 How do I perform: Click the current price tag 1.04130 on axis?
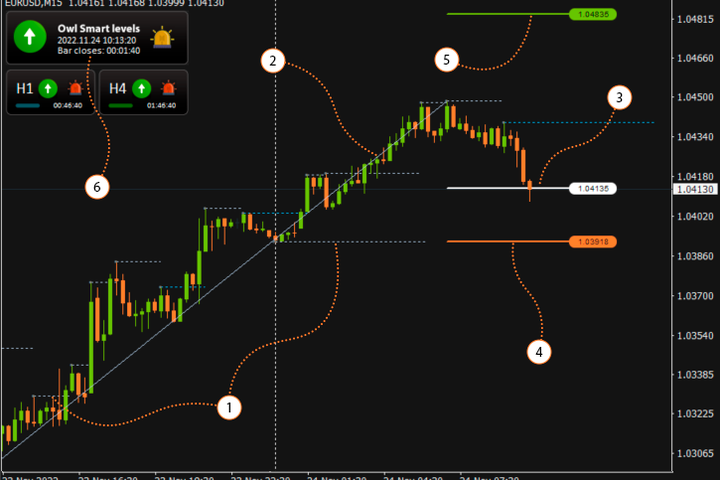(695, 189)
